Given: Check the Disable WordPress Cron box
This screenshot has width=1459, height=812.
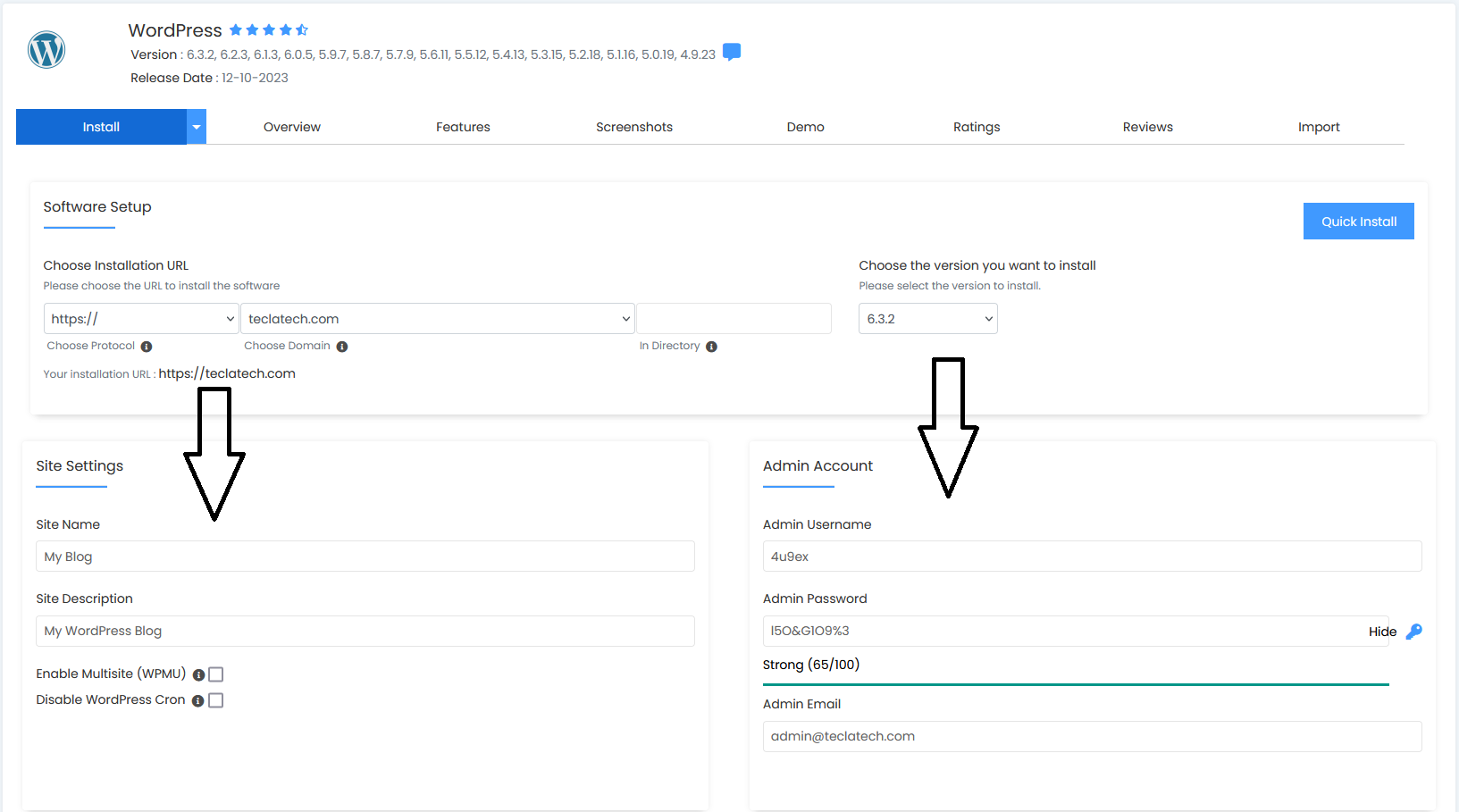Looking at the screenshot, I should pos(216,700).
